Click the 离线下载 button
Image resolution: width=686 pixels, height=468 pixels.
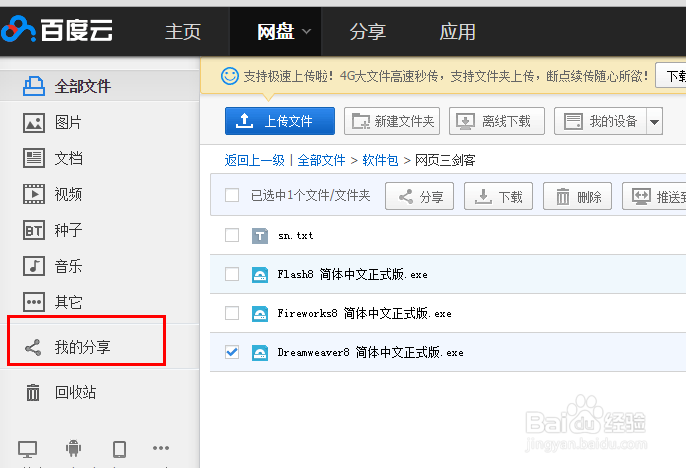point(497,121)
